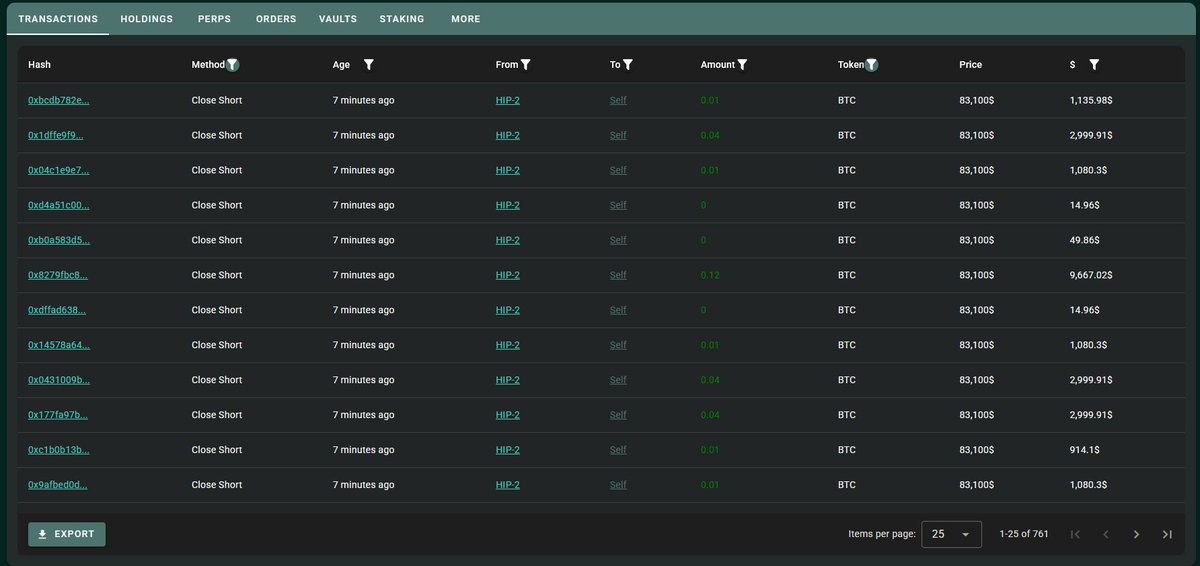Image resolution: width=1200 pixels, height=566 pixels.
Task: Open the Amount column filter icon
Action: 742,65
